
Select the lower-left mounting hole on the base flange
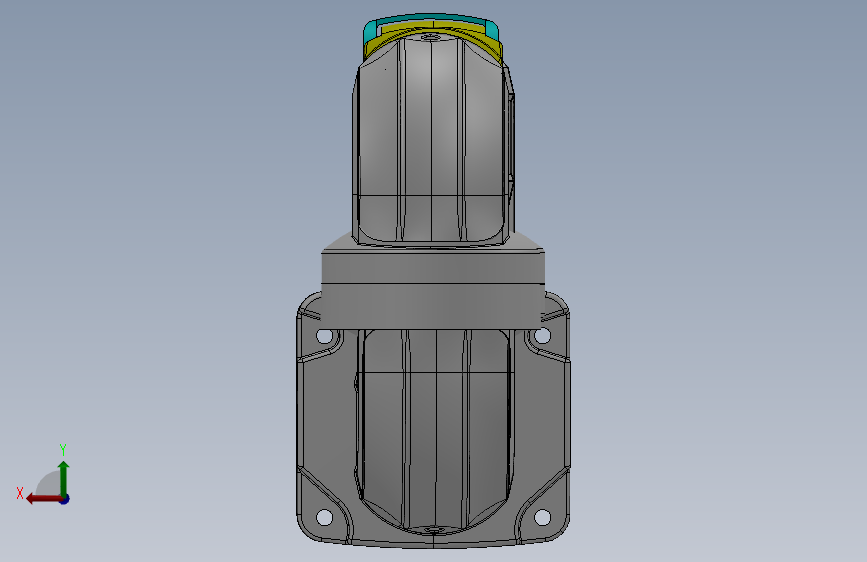[325, 518]
